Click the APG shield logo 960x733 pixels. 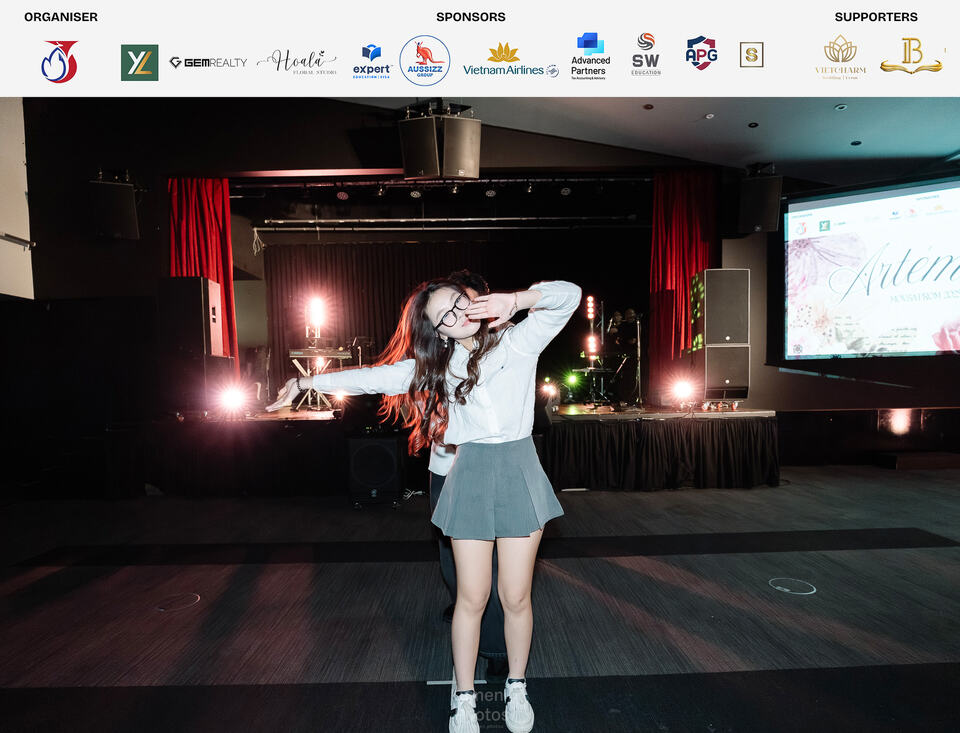pyautogui.click(x=702, y=53)
